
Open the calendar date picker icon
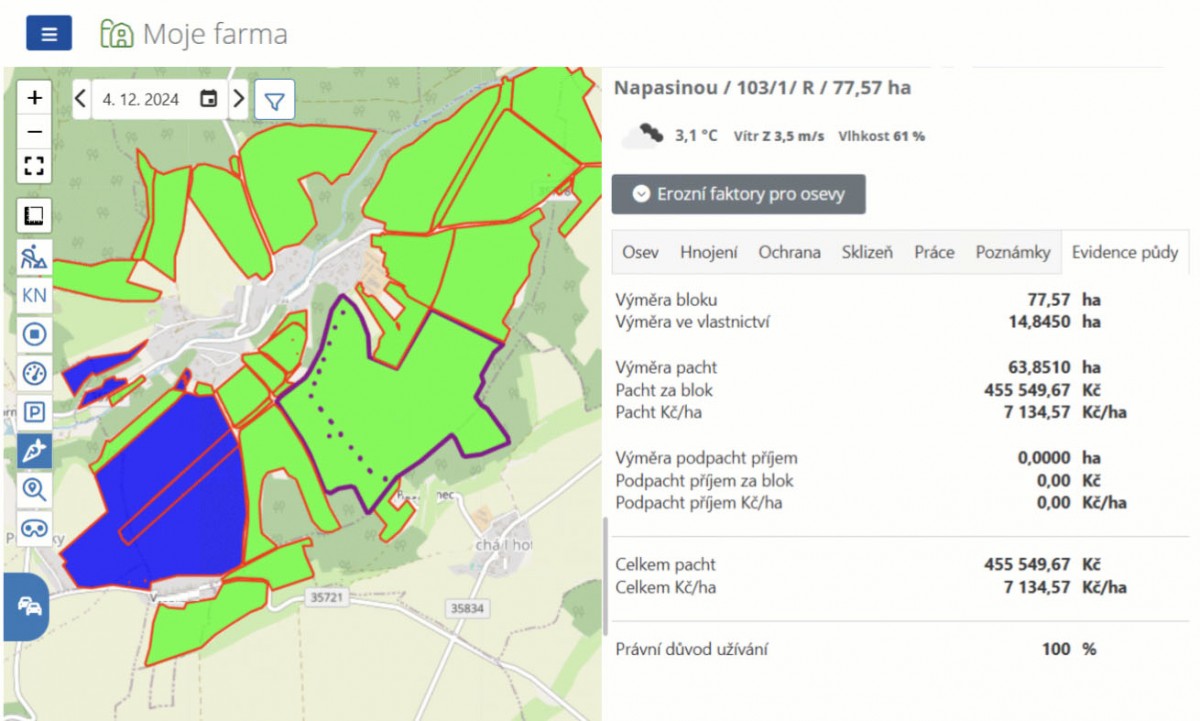[x=208, y=99]
